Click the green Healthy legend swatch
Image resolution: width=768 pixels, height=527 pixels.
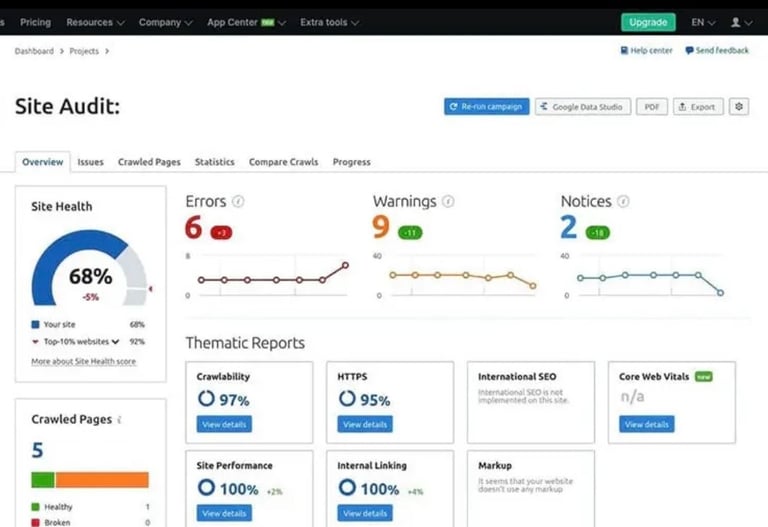pyautogui.click(x=35, y=507)
